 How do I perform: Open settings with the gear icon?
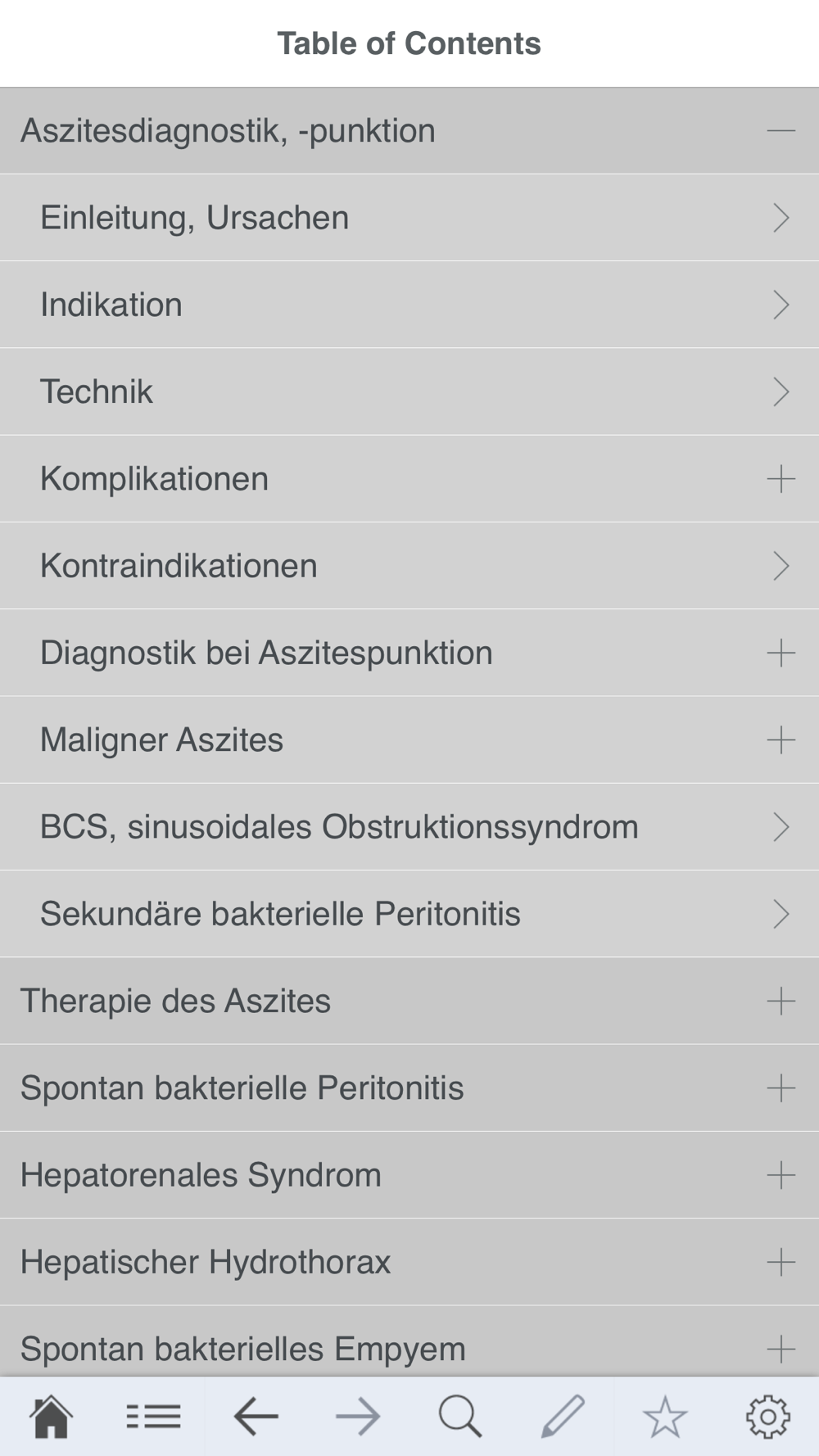[767, 1417]
